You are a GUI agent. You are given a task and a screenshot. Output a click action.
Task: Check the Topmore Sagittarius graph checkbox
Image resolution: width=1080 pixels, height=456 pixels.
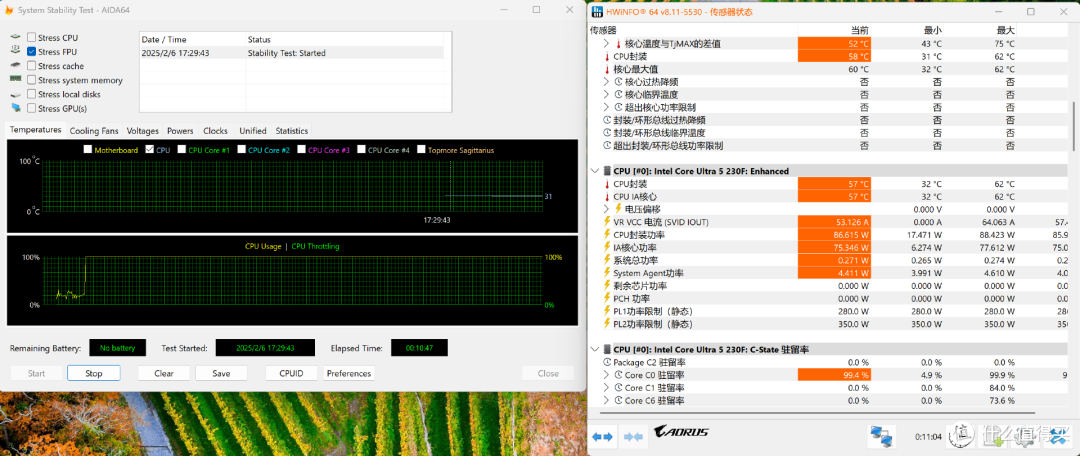[x=421, y=149]
